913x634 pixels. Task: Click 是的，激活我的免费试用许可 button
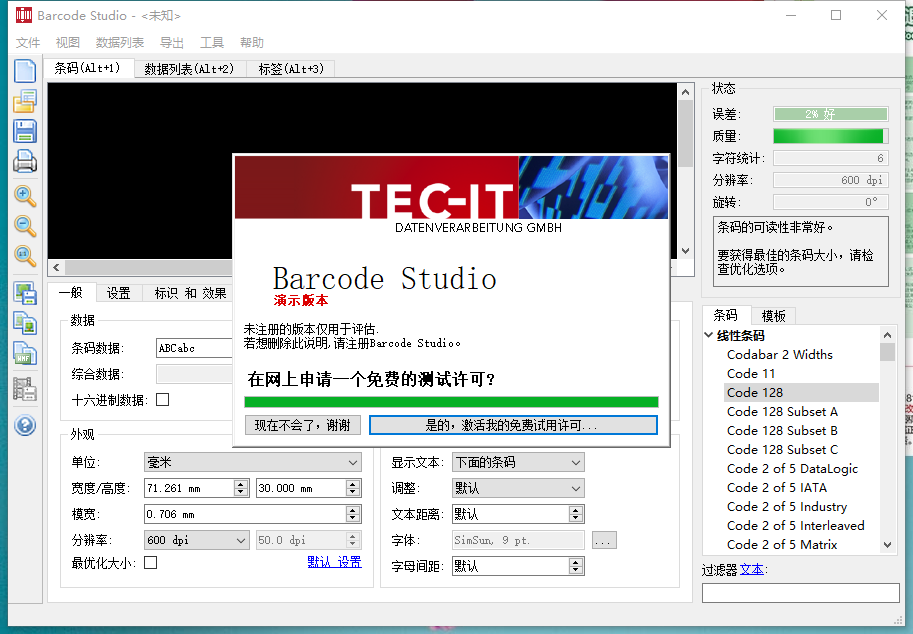pyautogui.click(x=513, y=424)
